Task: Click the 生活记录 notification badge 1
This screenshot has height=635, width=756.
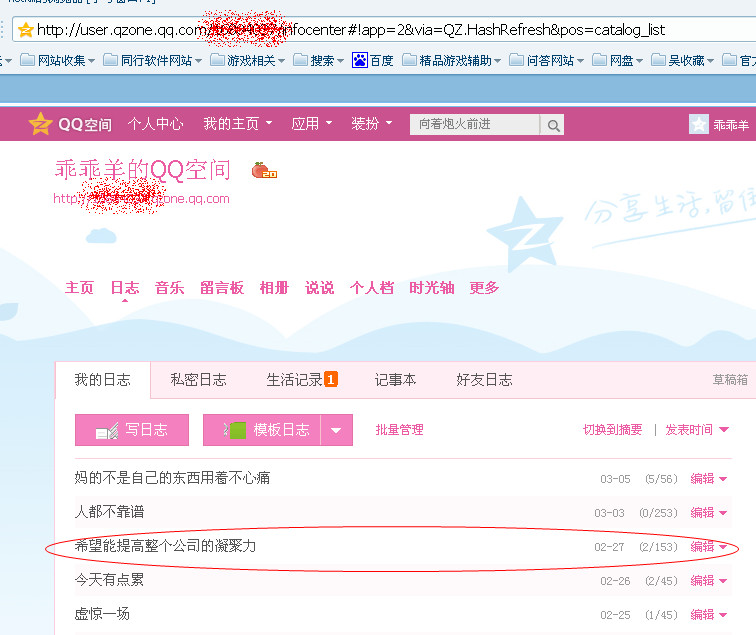Action: coord(331,379)
